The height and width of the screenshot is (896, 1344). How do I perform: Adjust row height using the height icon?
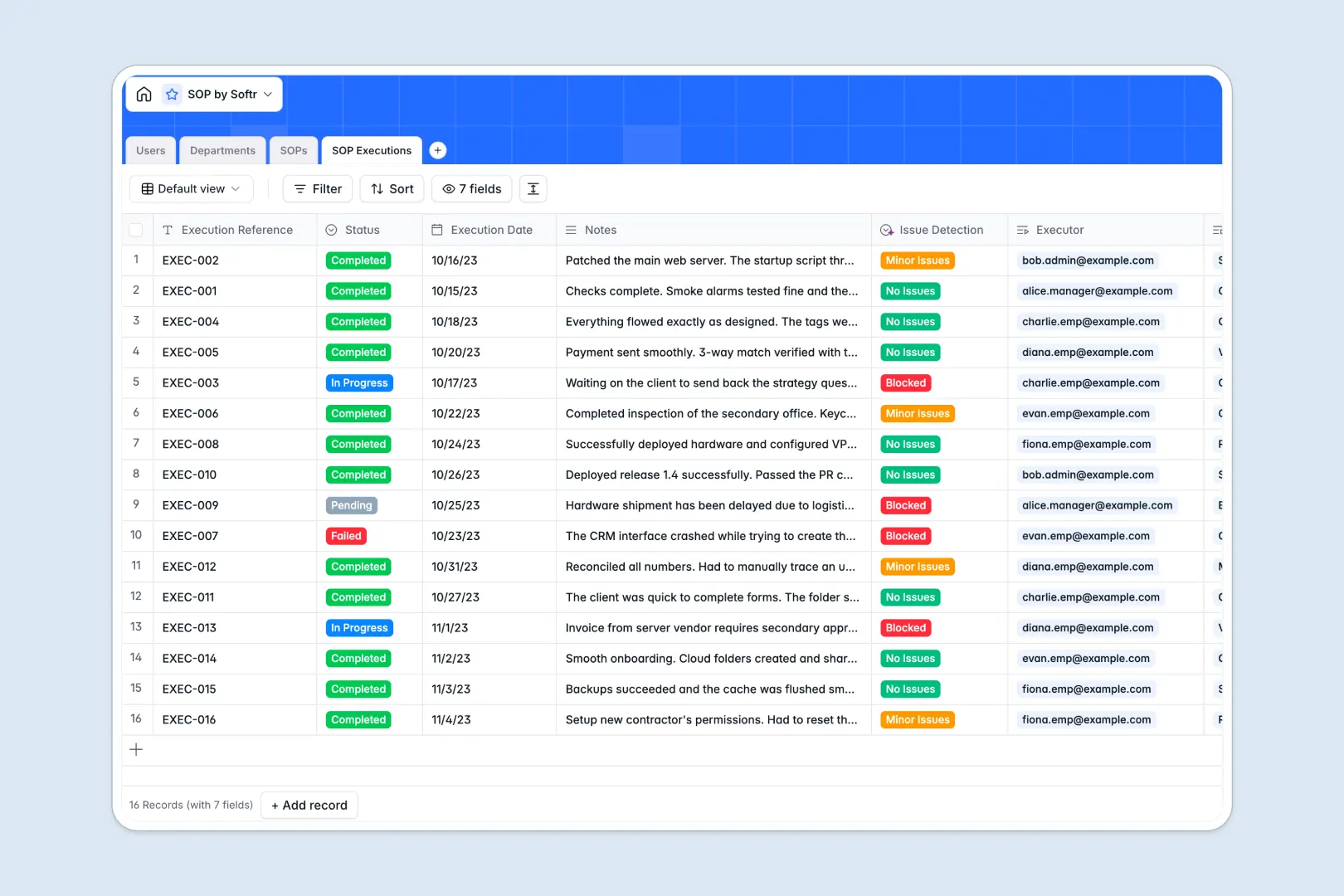(x=533, y=188)
